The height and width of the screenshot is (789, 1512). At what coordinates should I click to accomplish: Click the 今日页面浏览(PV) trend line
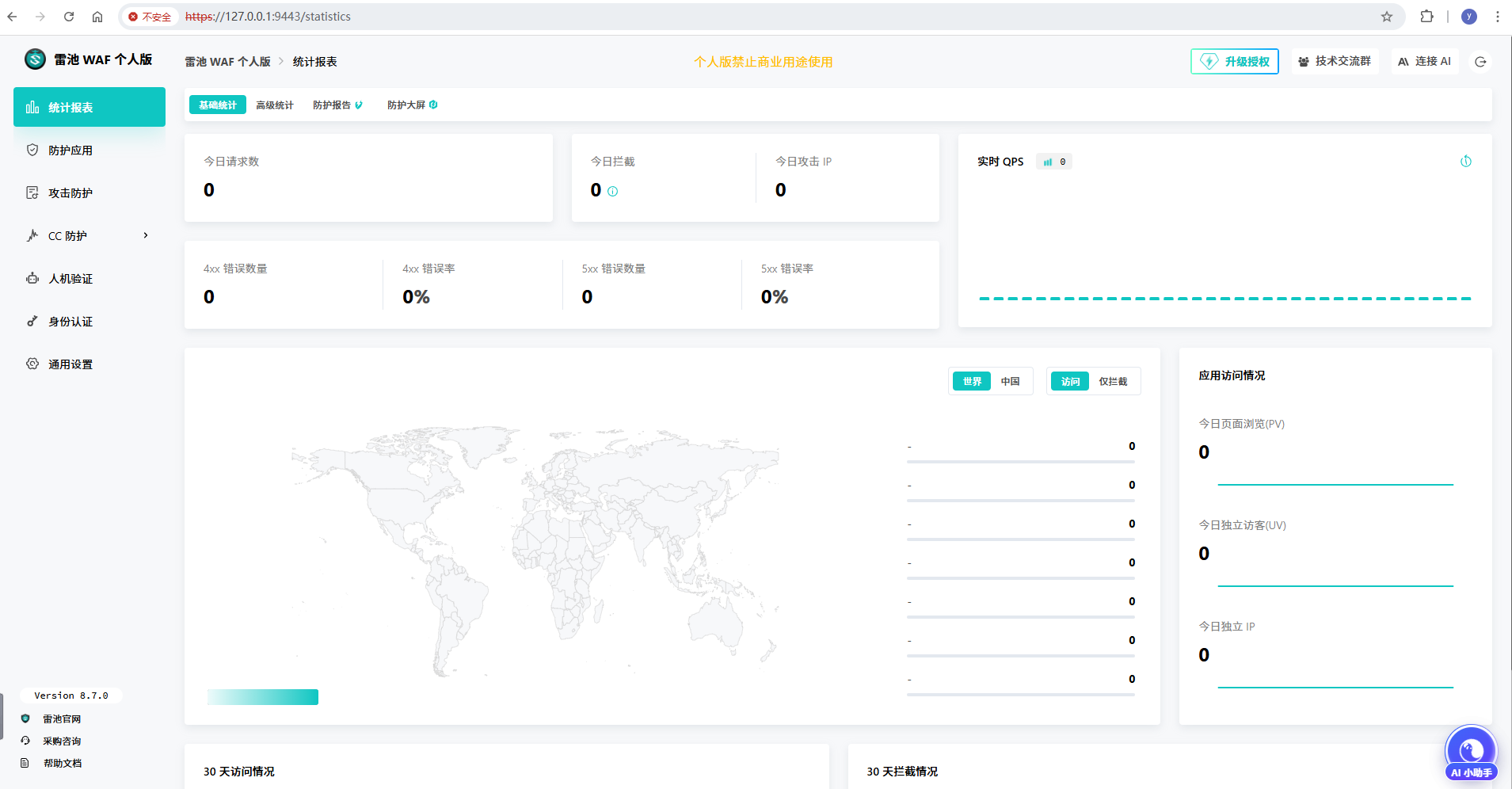1335,484
